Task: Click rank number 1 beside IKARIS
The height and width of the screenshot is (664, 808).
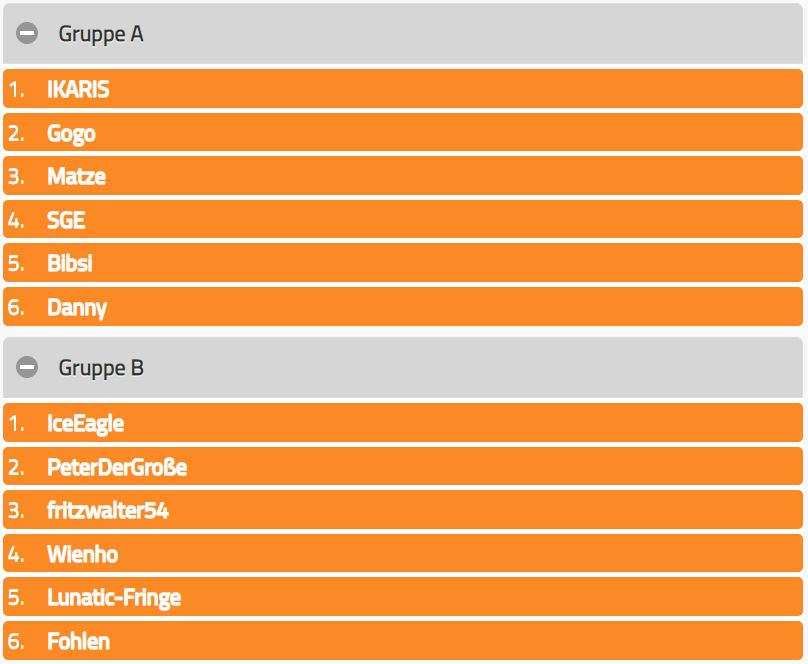Action: pyautogui.click(x=15, y=90)
